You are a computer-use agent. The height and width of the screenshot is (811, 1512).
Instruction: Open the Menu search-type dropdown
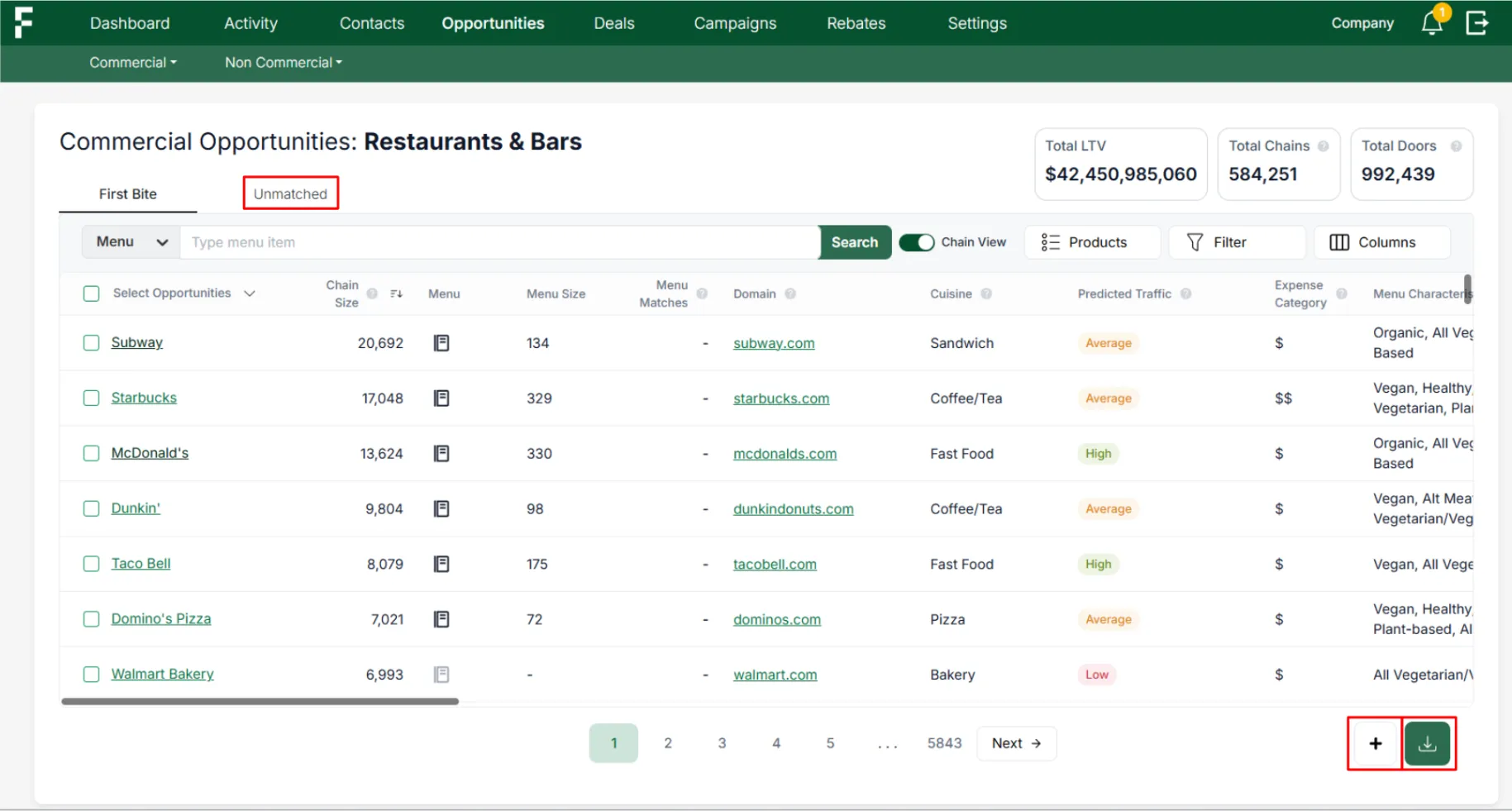pyautogui.click(x=131, y=242)
